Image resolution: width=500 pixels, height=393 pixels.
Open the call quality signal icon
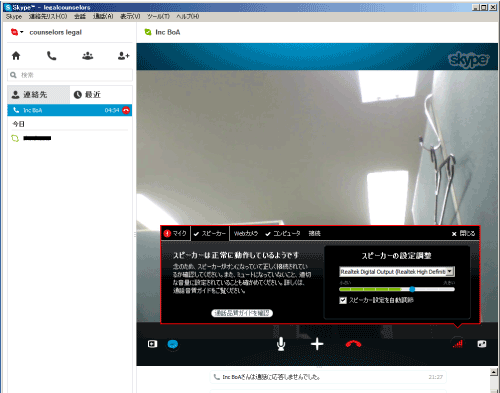pos(458,344)
